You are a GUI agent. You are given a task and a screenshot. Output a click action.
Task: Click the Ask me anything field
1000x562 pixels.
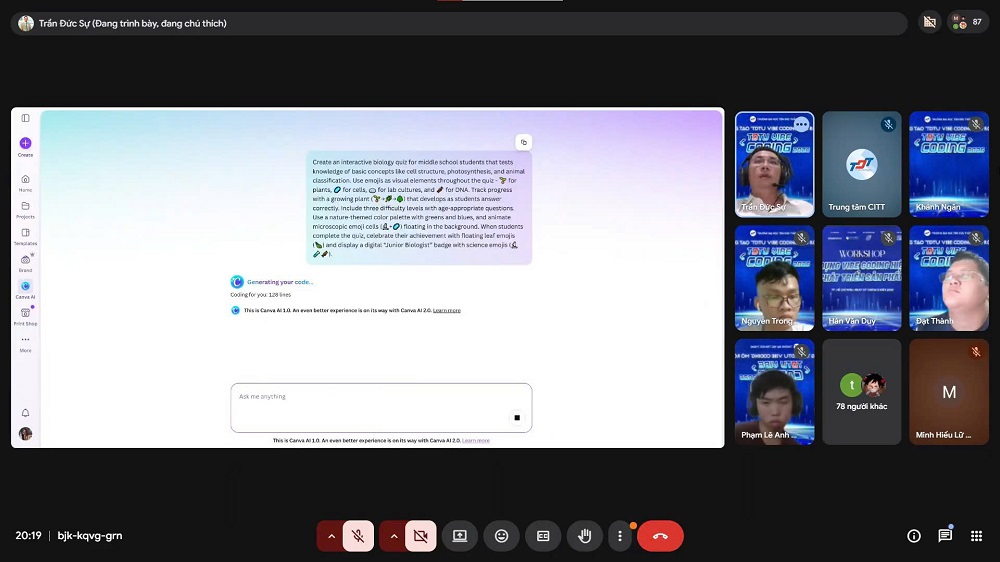click(x=381, y=408)
